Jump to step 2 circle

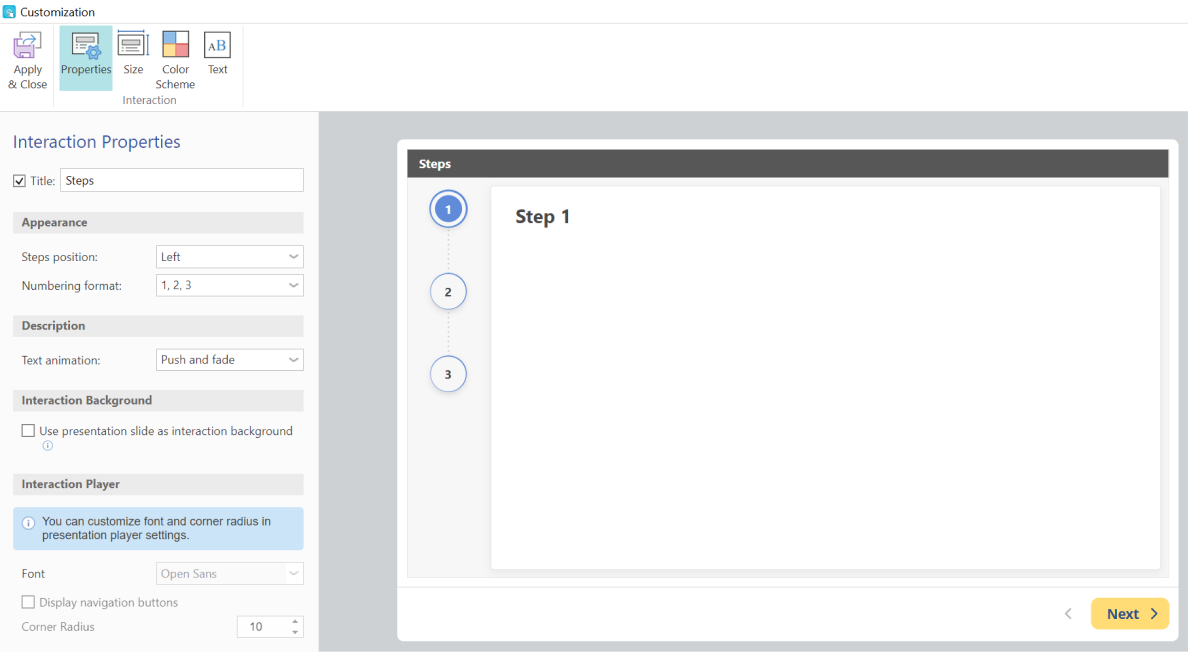pyautogui.click(x=448, y=292)
